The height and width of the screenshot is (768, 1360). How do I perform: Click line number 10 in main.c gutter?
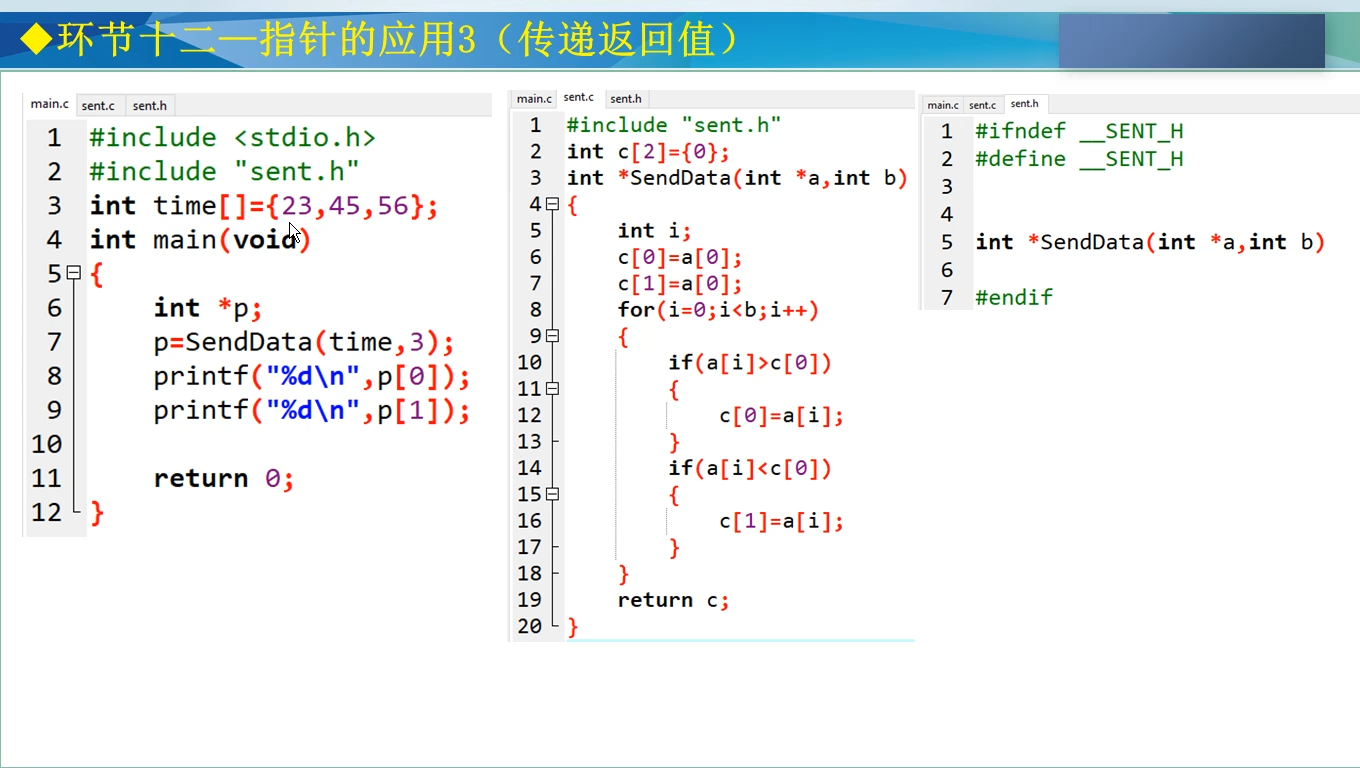(x=46, y=444)
